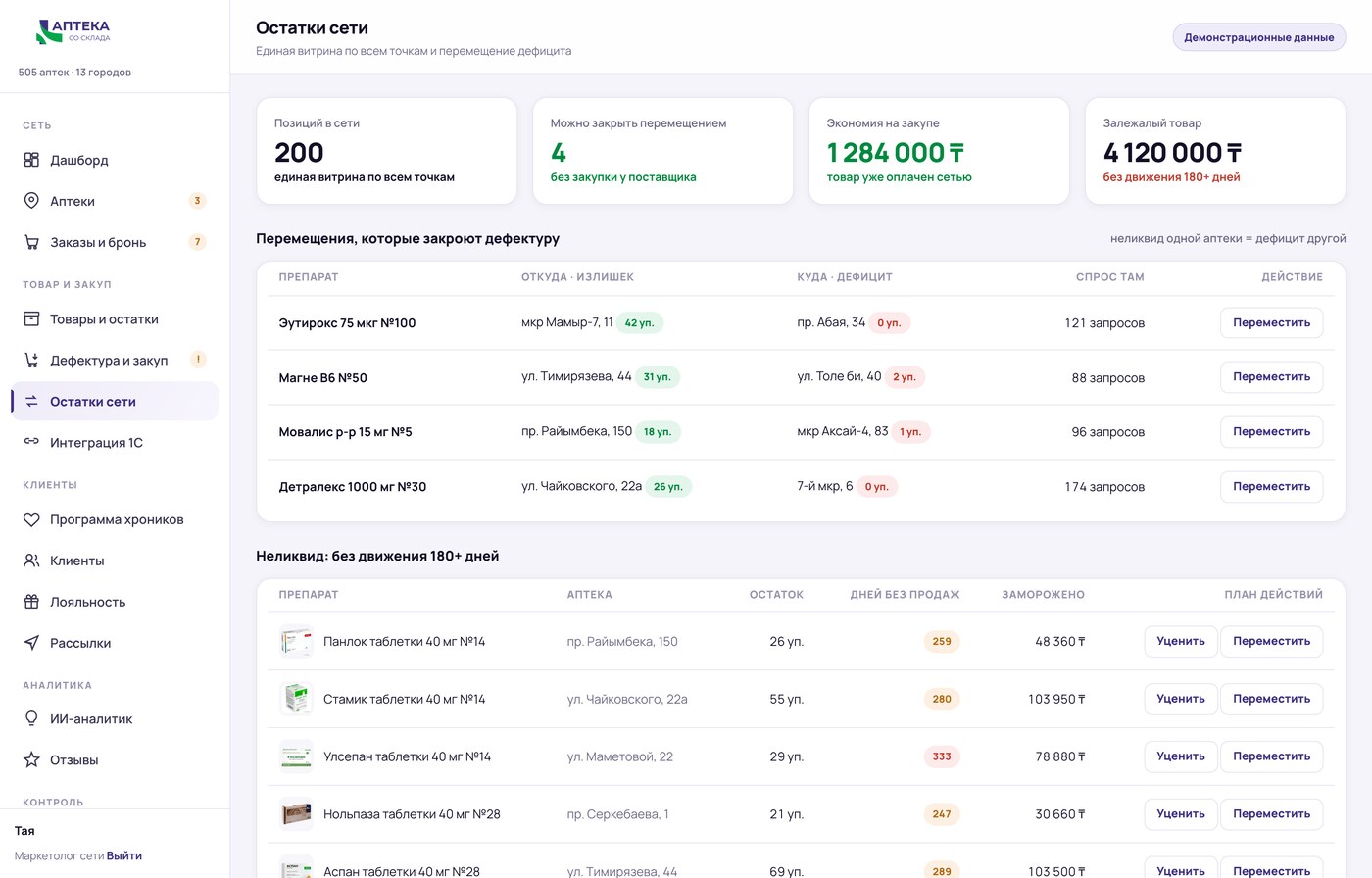Click the 18 уп. surplus badge
Screen dimensions: 1372x878
[x=658, y=432]
